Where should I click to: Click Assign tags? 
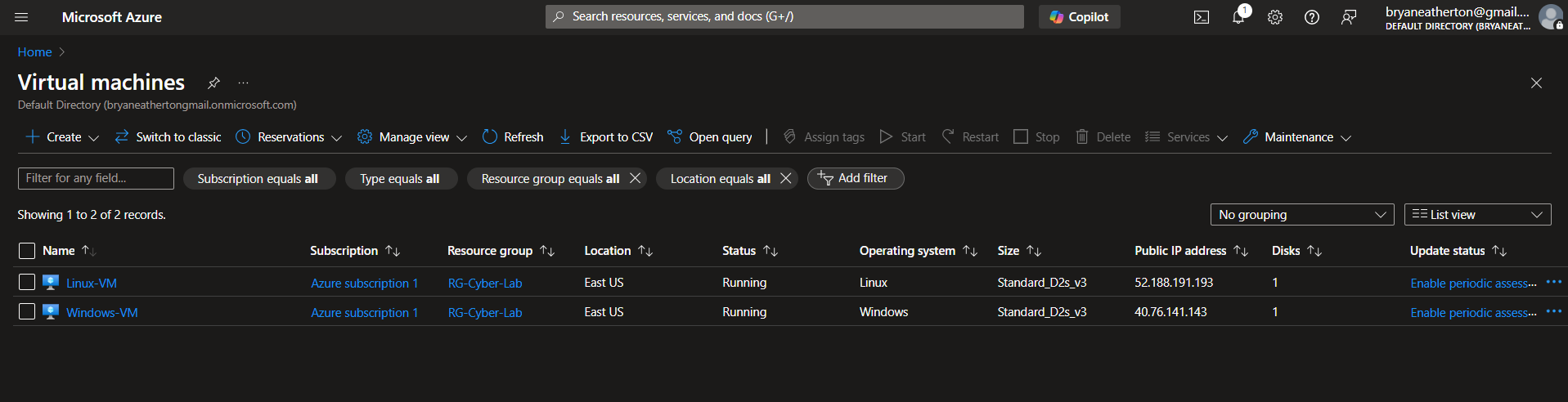tap(824, 137)
